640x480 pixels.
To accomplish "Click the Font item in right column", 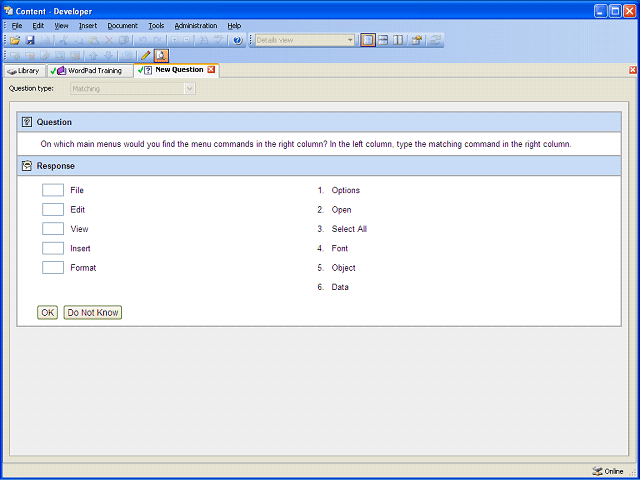I will point(340,248).
